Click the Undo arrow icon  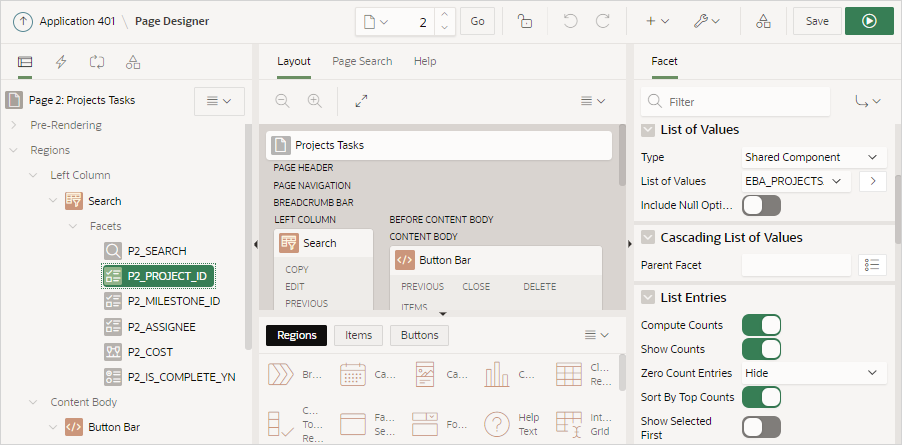pyautogui.click(x=570, y=22)
